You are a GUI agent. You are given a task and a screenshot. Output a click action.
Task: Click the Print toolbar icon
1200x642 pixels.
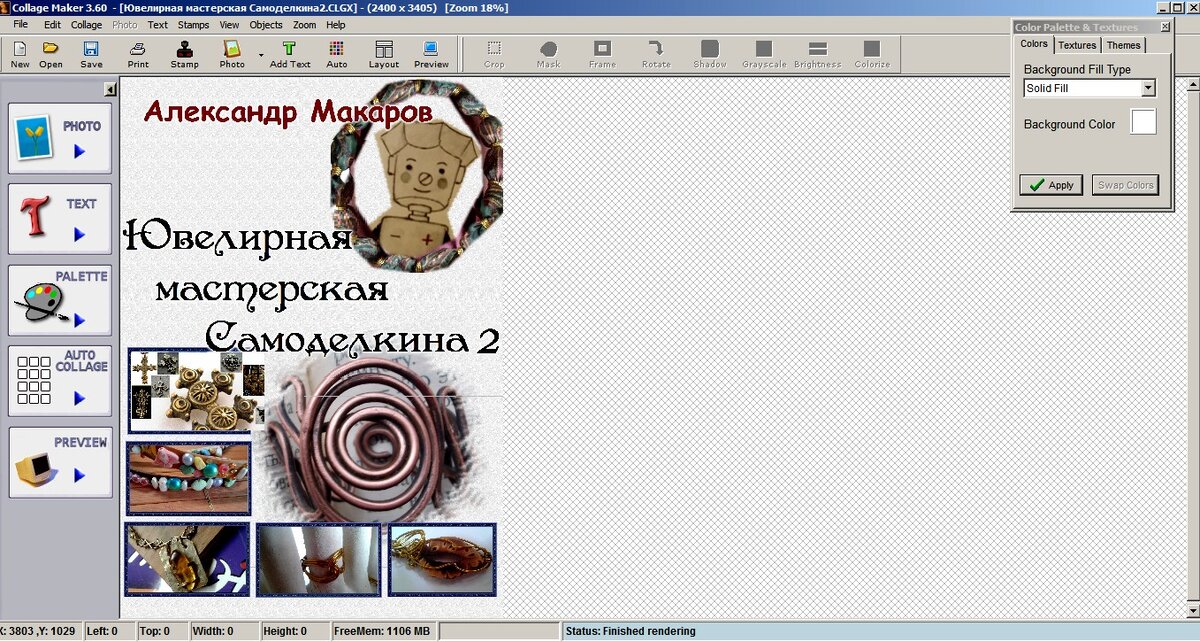click(x=138, y=54)
